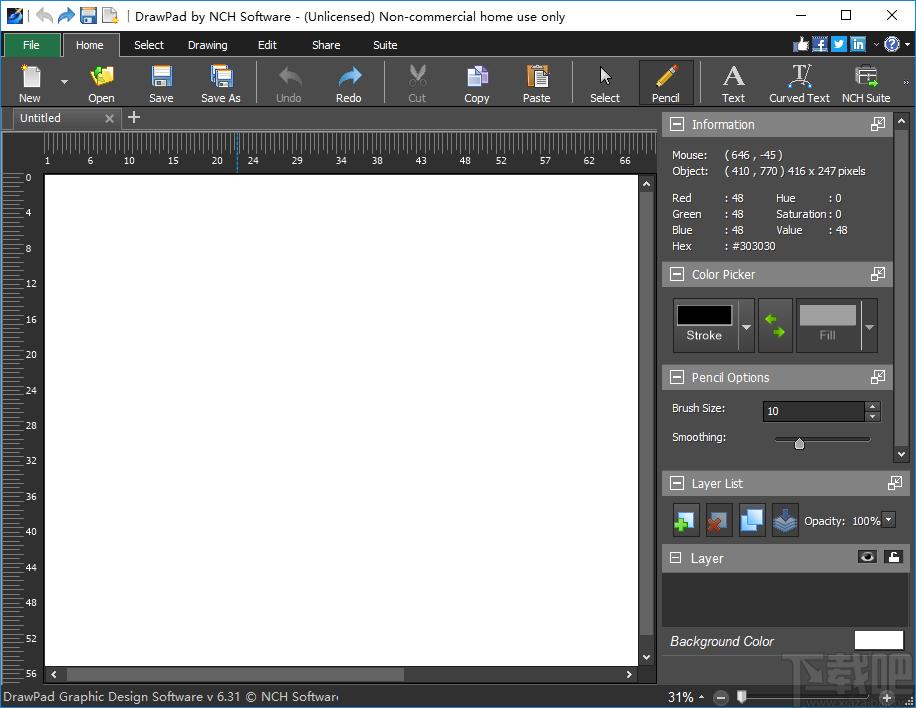The image size is (916, 708).
Task: Click the Open file toolbar icon
Action: (101, 82)
